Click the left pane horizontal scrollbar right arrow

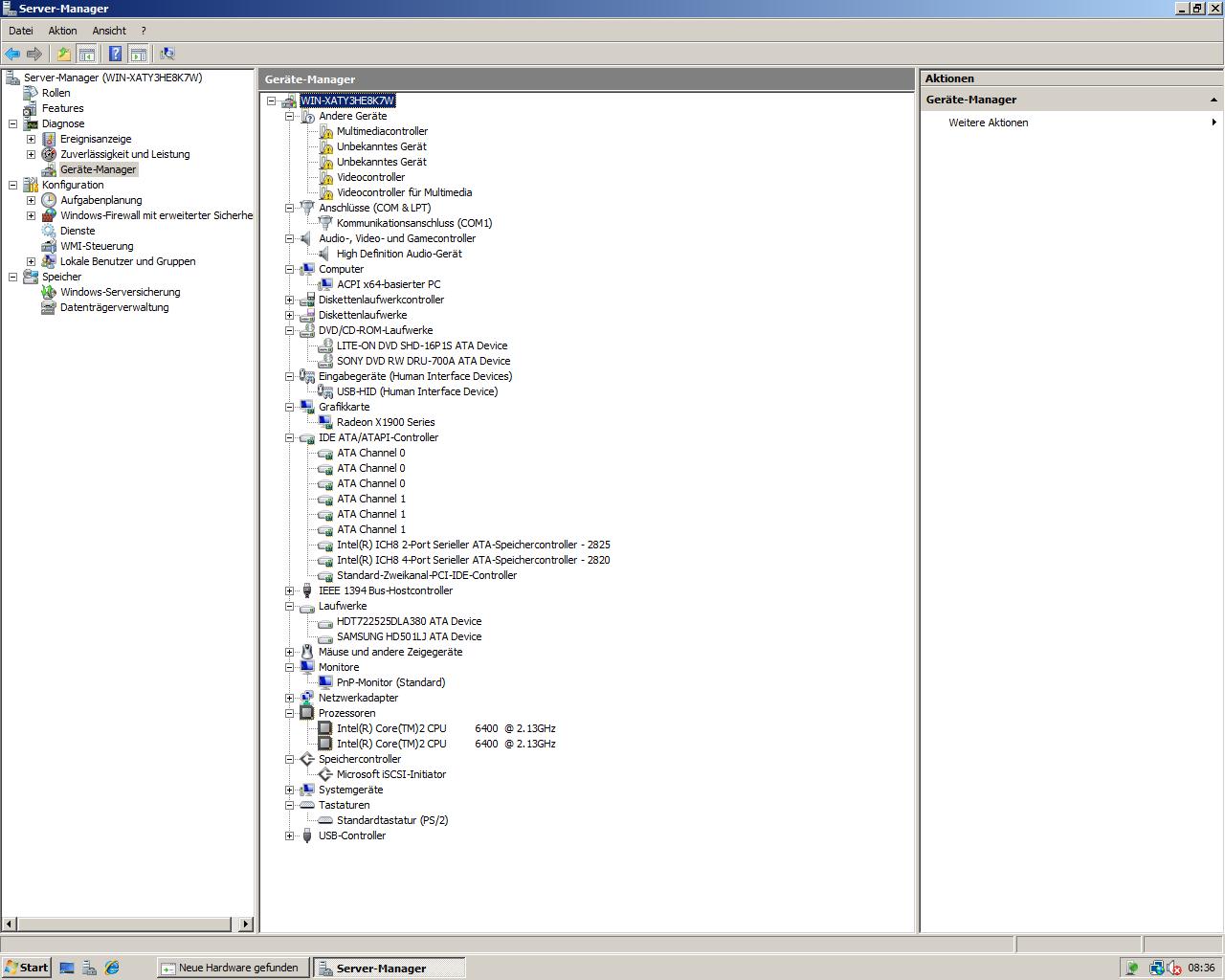pos(246,924)
